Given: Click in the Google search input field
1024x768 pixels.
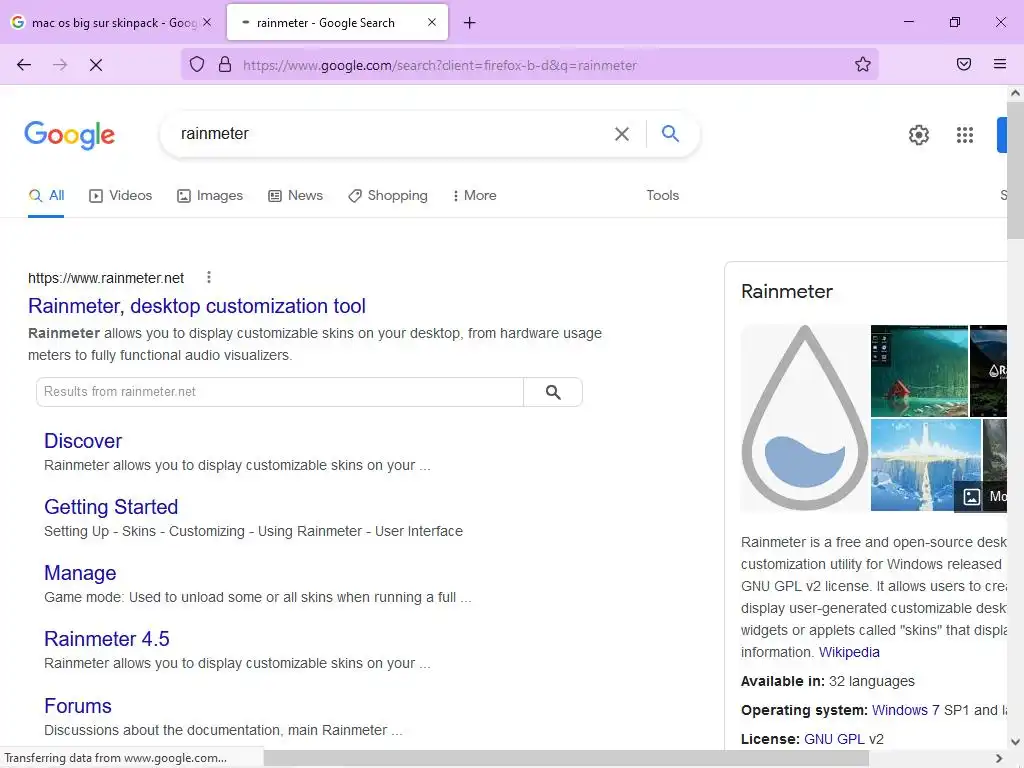Looking at the screenshot, I should [392, 134].
